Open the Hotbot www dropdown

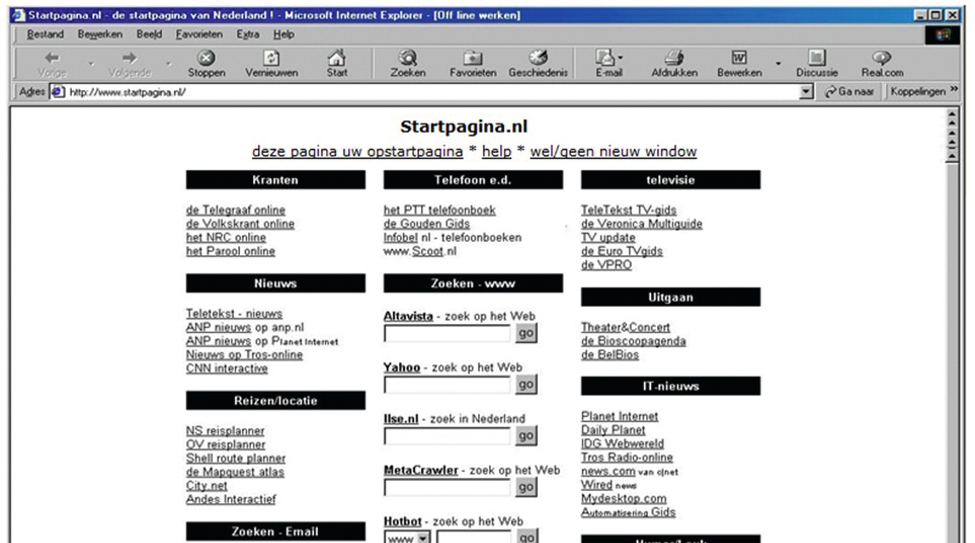423,538
